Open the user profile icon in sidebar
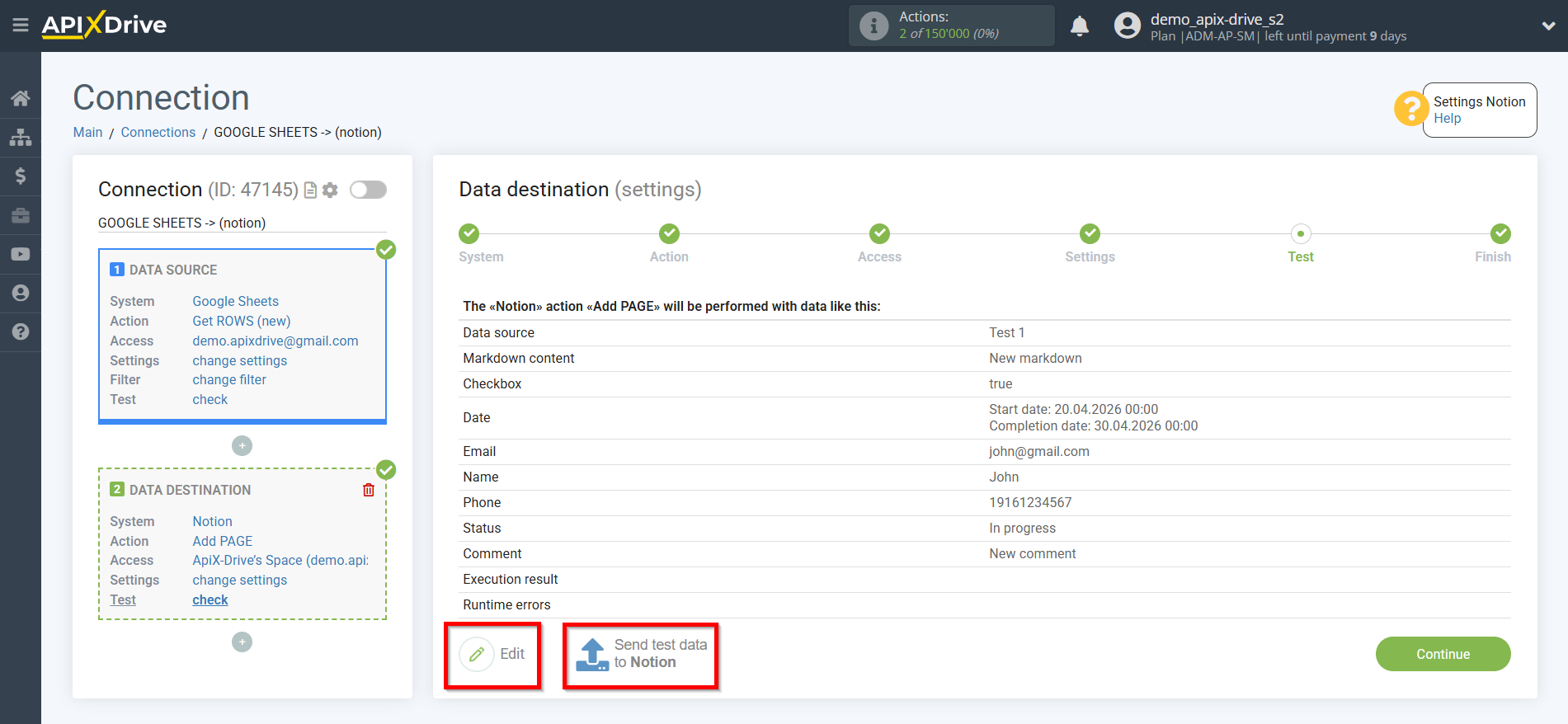 (x=21, y=293)
